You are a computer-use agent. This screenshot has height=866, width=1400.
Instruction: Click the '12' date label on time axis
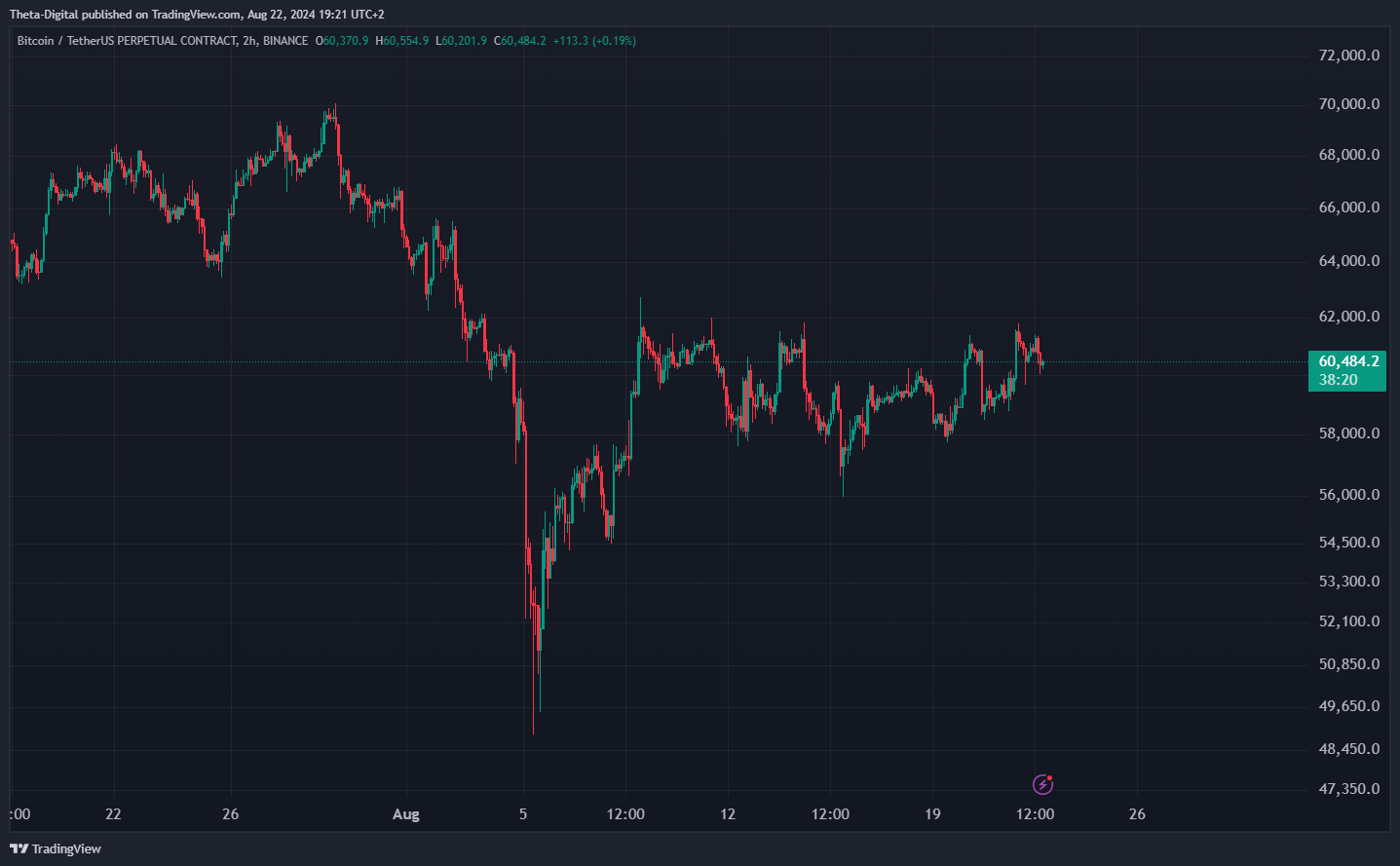coord(728,814)
